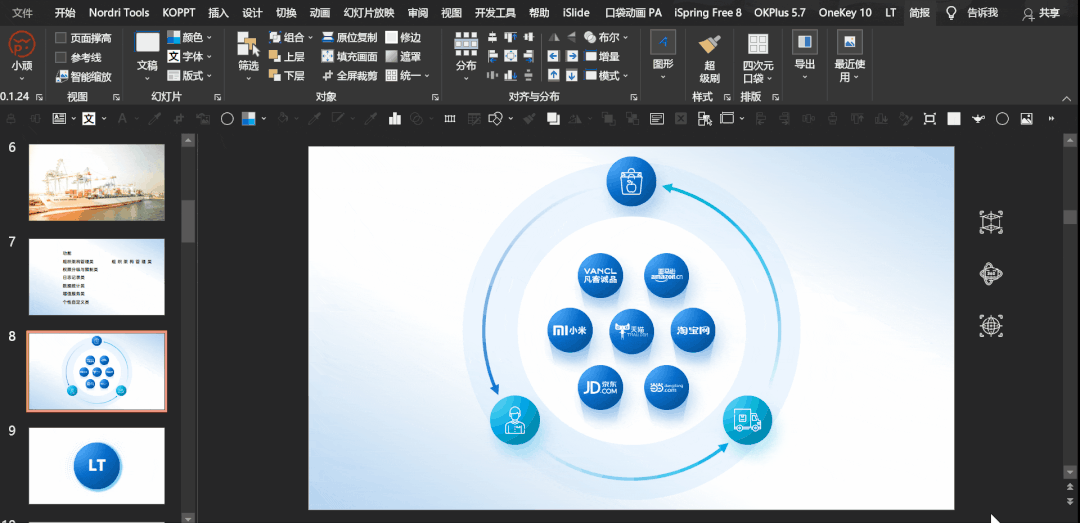This screenshot has width=1080, height=523.
Task: Click the shopping bag circle on slide
Action: pyautogui.click(x=631, y=183)
